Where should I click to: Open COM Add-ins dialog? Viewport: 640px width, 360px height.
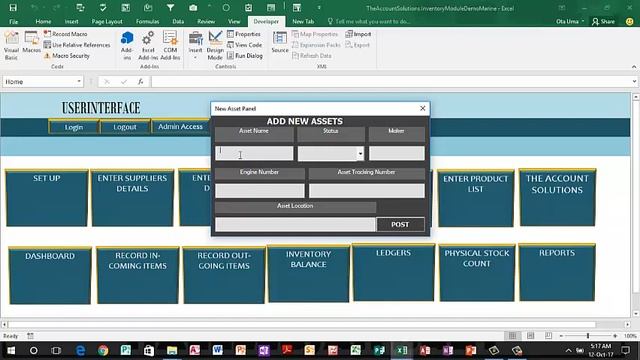[x=170, y=45]
